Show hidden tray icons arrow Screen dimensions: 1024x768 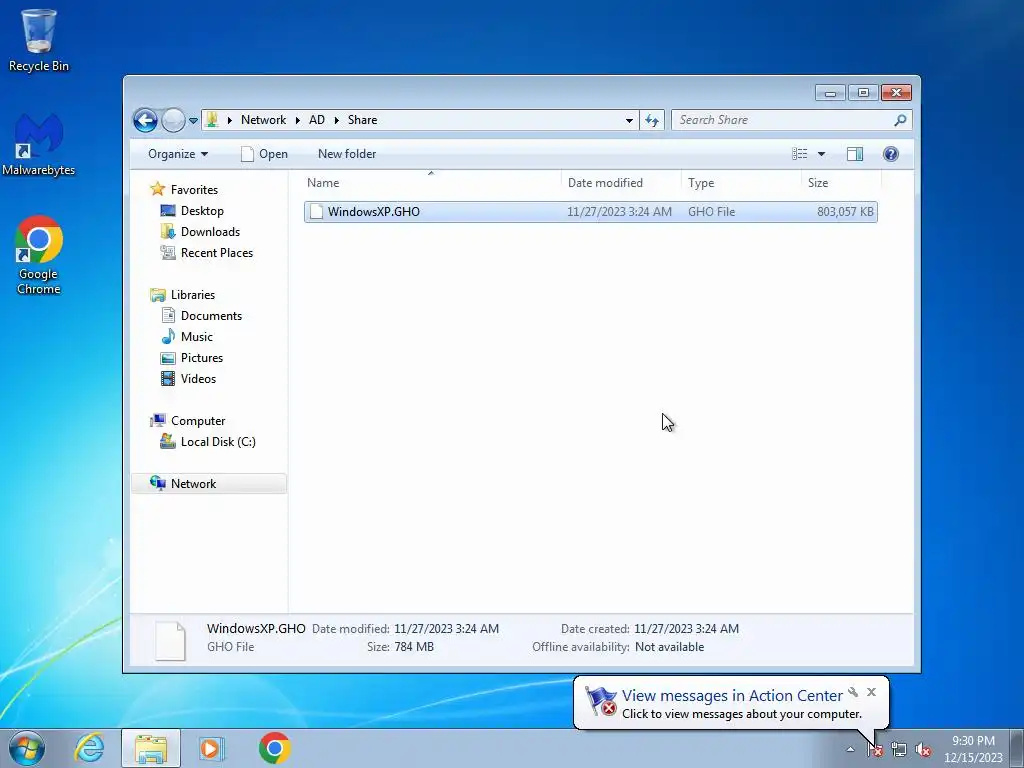850,749
